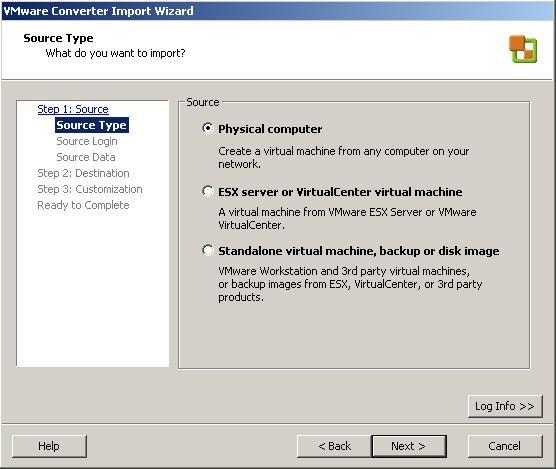The width and height of the screenshot is (556, 469).
Task: Click the ESX server option description text
Action: (347, 218)
